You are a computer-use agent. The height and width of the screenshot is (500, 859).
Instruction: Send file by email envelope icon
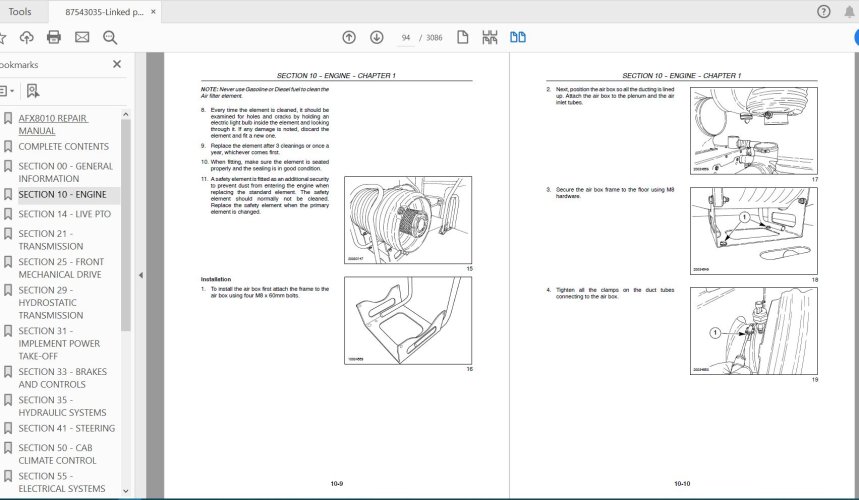[x=82, y=37]
